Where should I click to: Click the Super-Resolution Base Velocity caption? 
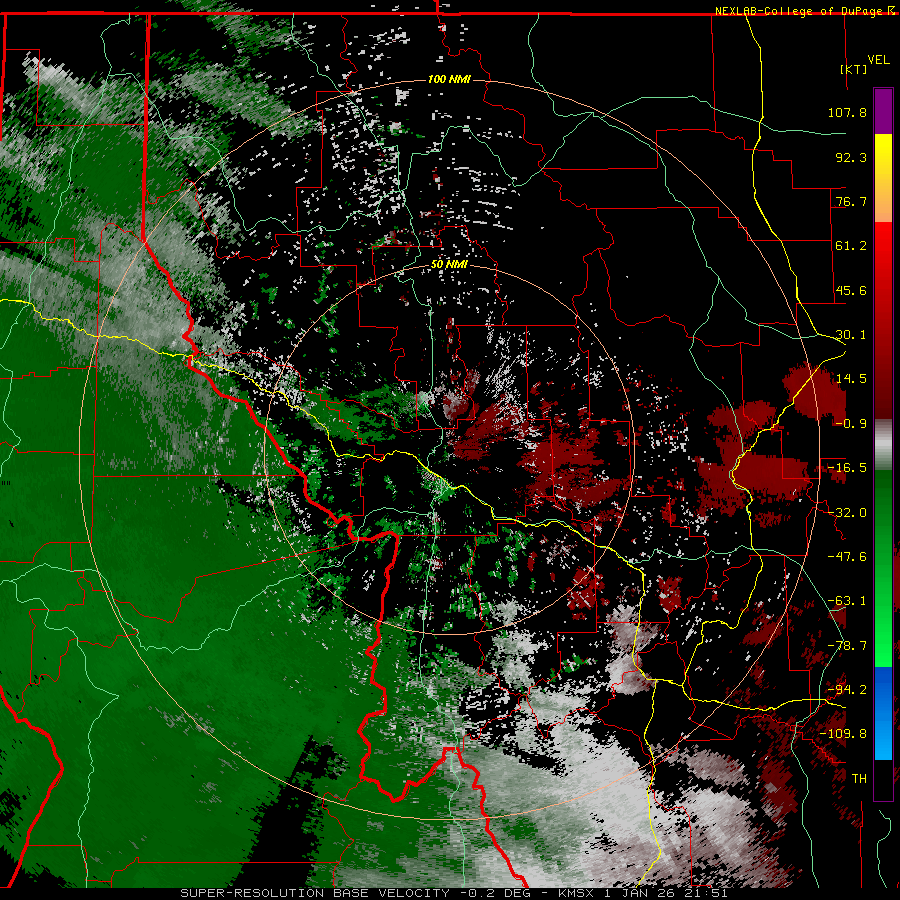453,893
